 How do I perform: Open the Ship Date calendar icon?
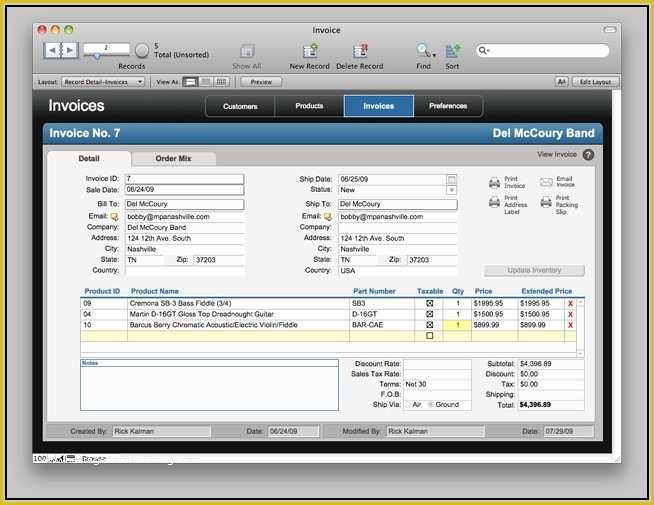pyautogui.click(x=451, y=179)
